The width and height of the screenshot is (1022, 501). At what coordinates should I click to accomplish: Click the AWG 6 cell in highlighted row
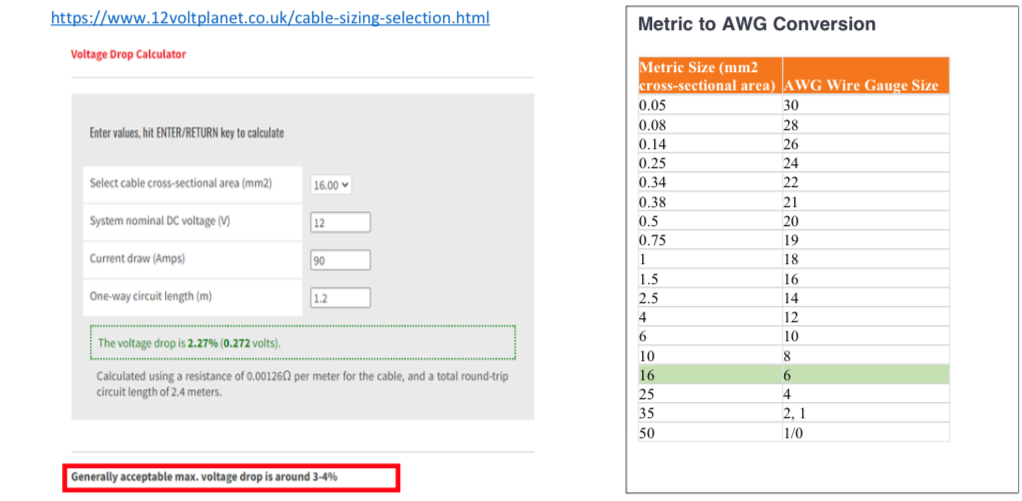coord(864,376)
